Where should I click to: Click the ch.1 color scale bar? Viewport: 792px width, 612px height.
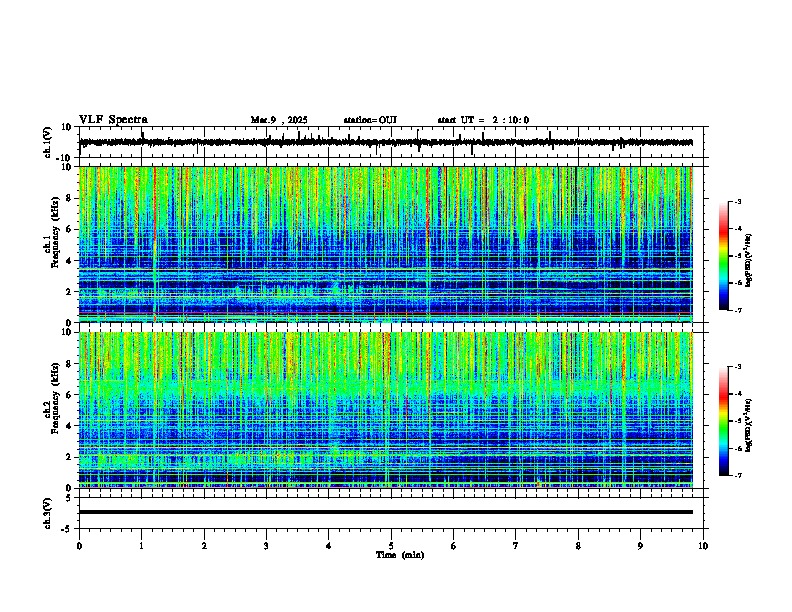[x=724, y=256]
